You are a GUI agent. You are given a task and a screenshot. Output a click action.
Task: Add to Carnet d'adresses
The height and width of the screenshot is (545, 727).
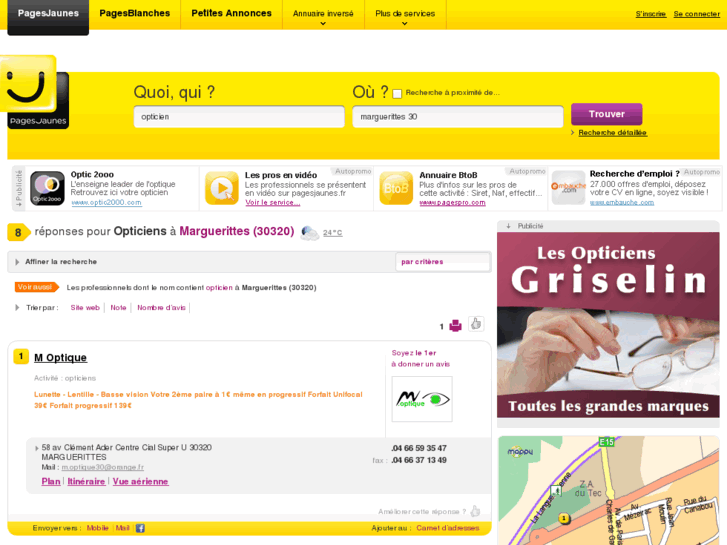click(x=447, y=528)
